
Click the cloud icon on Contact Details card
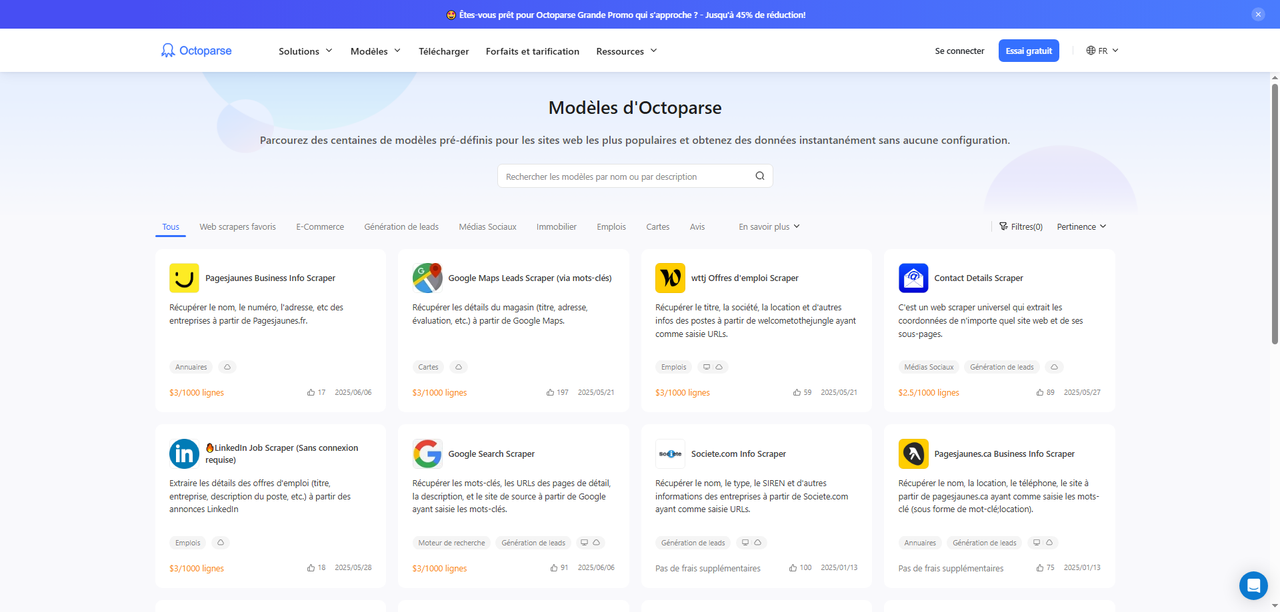(1054, 367)
